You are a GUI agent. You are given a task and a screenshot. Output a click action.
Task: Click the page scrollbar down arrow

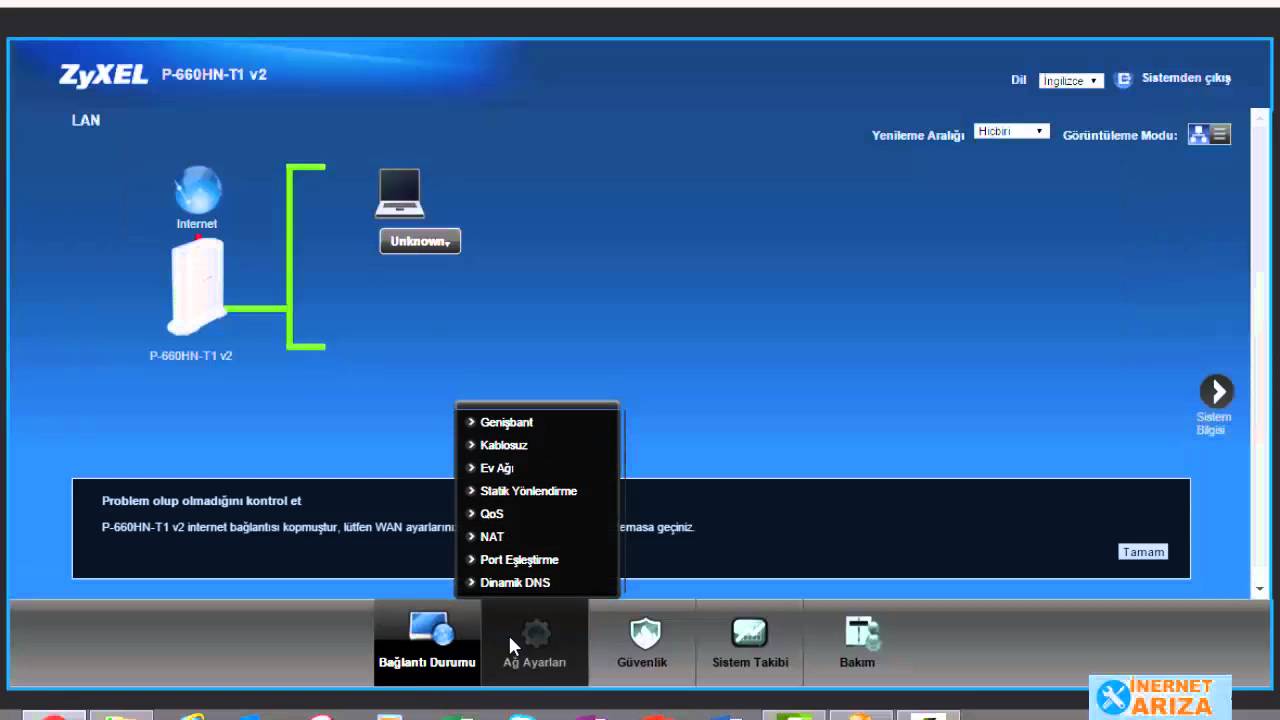[1260, 590]
